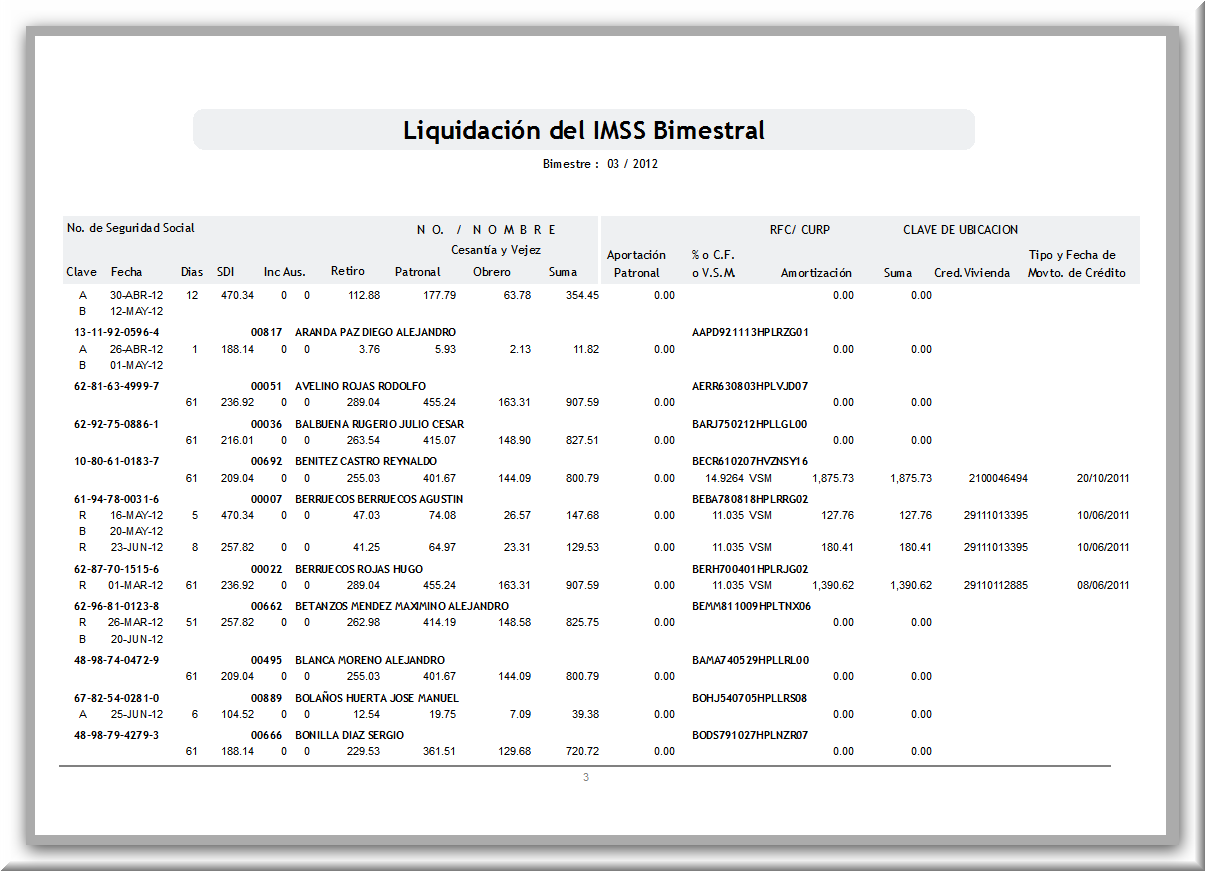The image size is (1205, 871).
Task: Click CURP BEMM811009HPLTNX06
Action: pyautogui.click(x=751, y=606)
